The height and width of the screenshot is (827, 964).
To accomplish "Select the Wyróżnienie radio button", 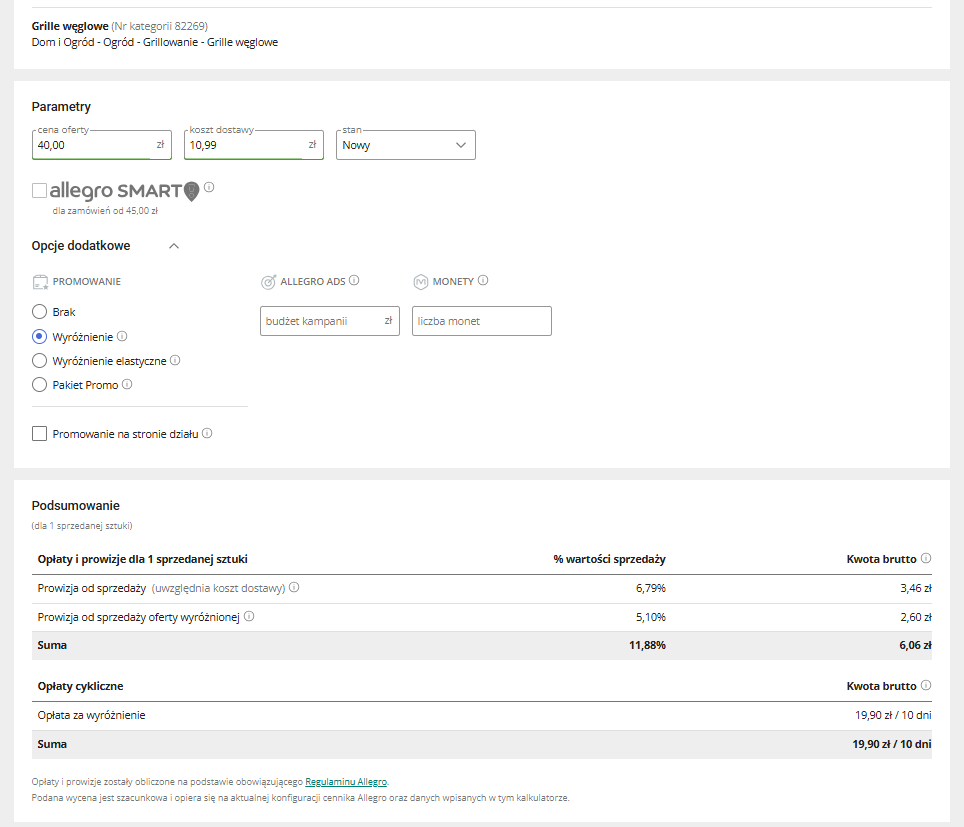I will (x=39, y=336).
